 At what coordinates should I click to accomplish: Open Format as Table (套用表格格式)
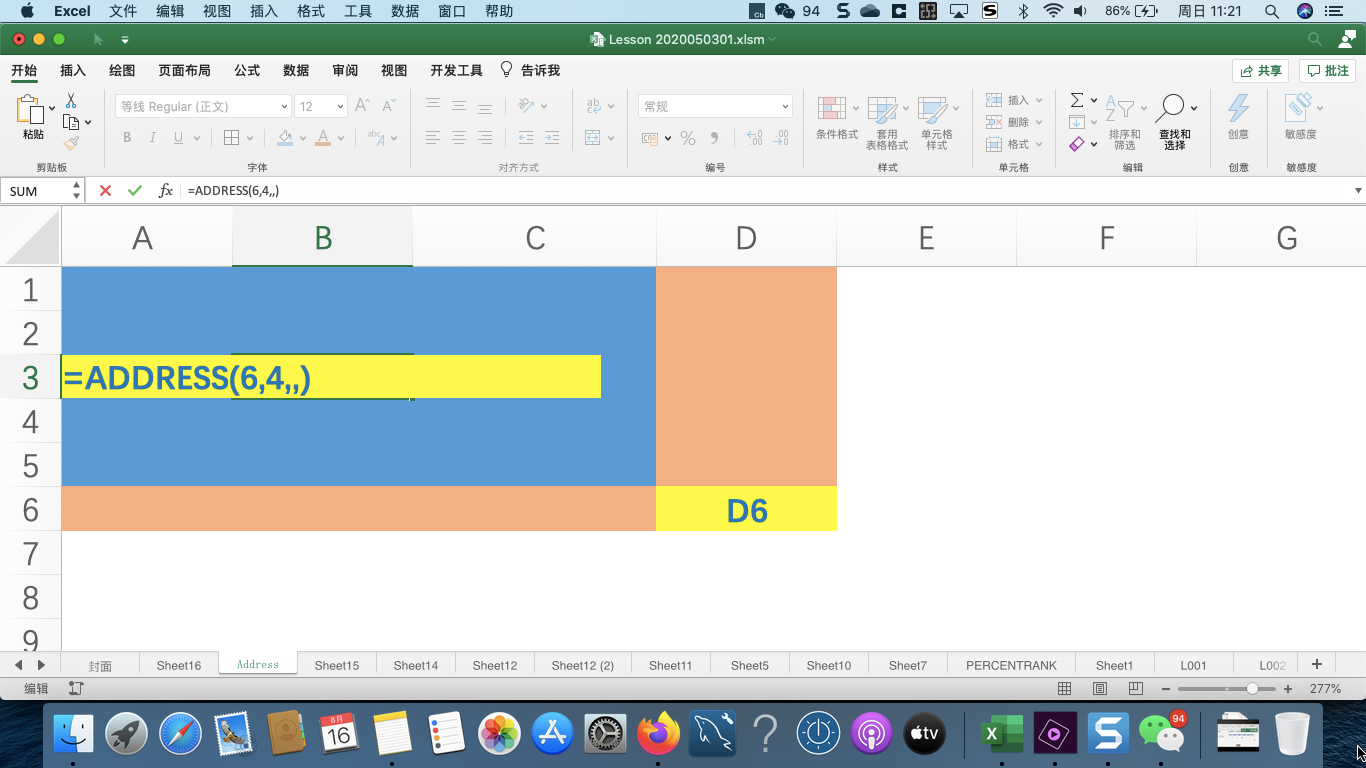tap(887, 123)
